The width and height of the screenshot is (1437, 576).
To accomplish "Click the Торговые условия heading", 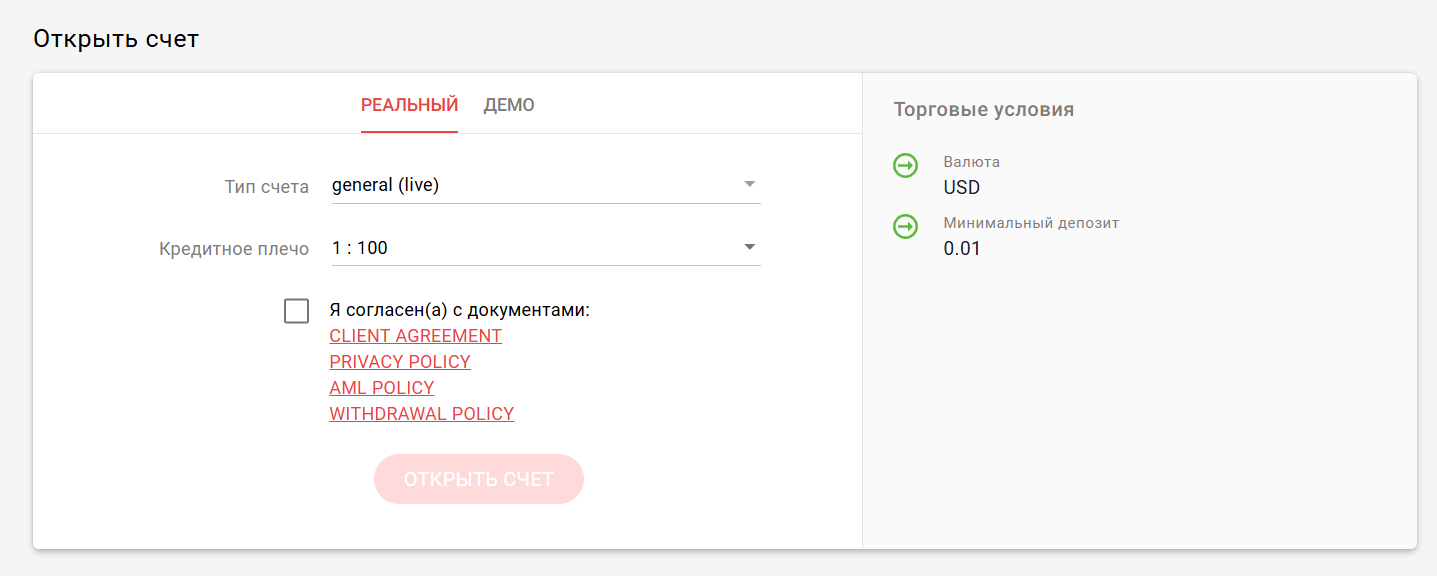I will pos(983,110).
